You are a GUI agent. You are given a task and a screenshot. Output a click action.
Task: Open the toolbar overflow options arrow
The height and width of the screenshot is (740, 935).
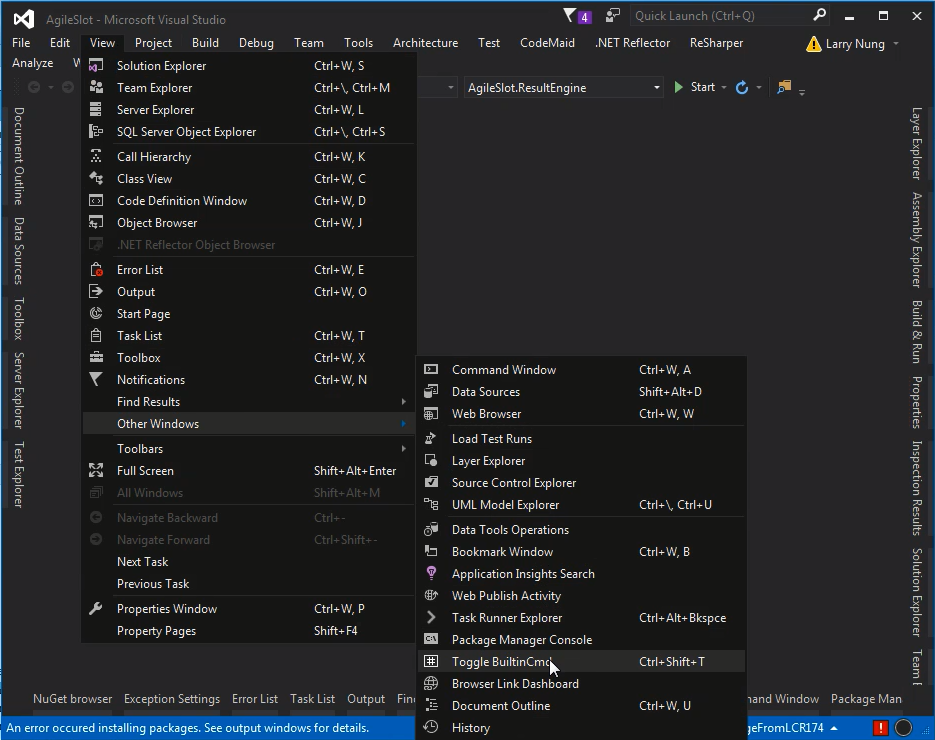(x=802, y=92)
